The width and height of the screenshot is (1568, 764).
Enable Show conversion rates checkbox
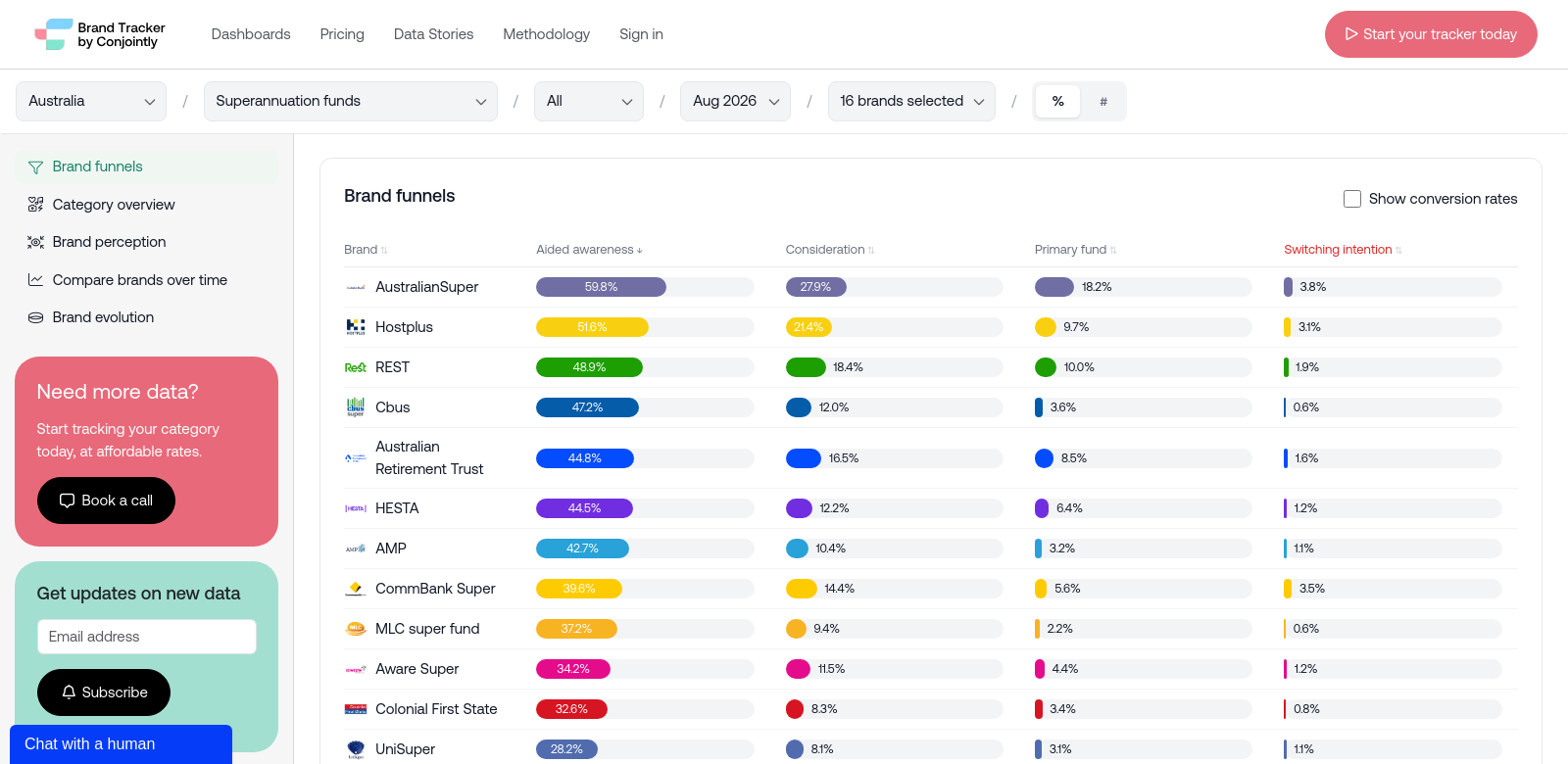pos(1352,199)
